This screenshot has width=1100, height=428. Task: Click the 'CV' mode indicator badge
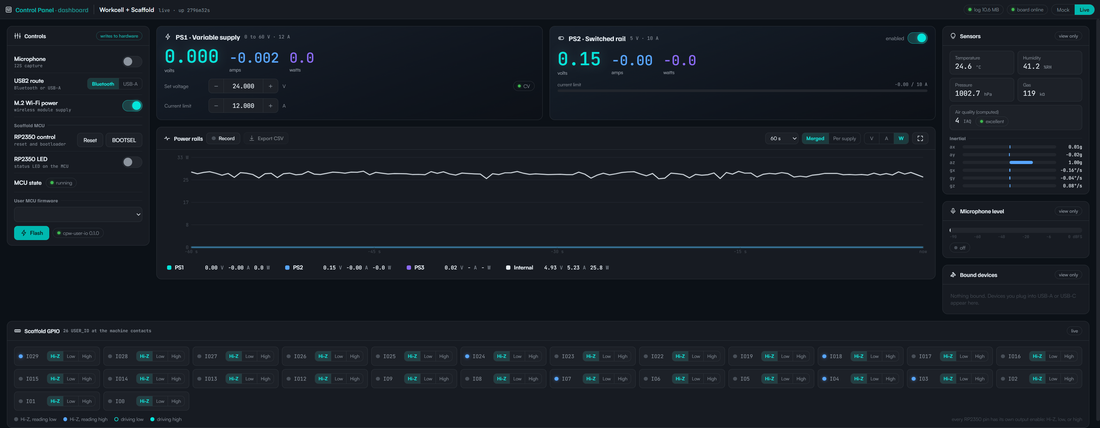click(x=524, y=86)
